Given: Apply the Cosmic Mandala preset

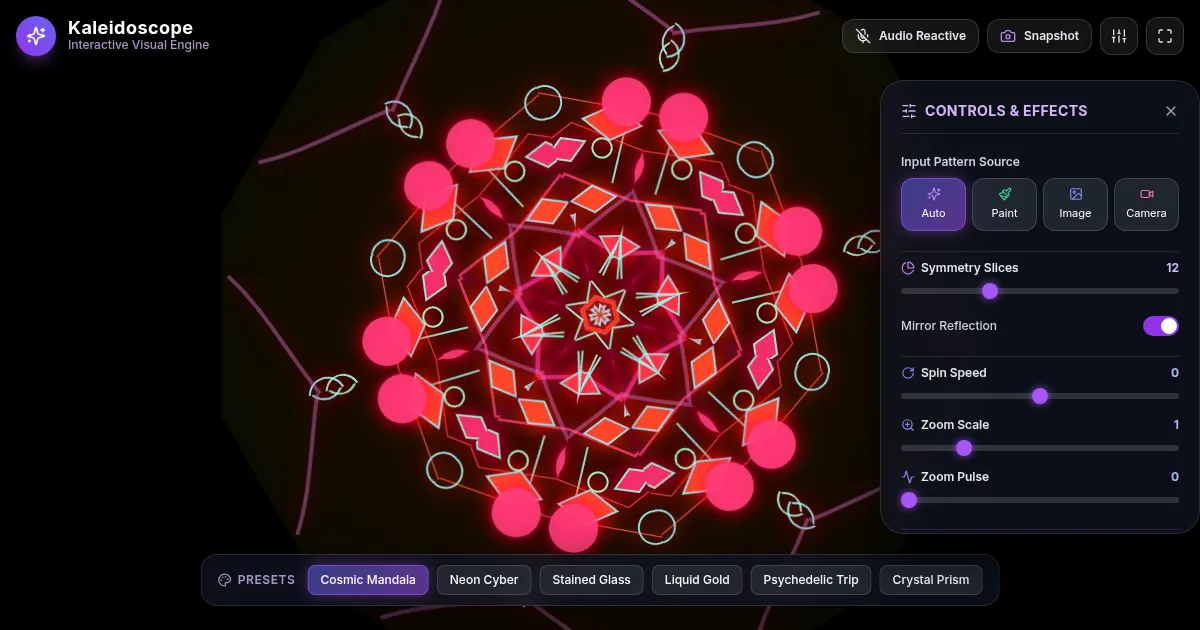Looking at the screenshot, I should pyautogui.click(x=368, y=580).
